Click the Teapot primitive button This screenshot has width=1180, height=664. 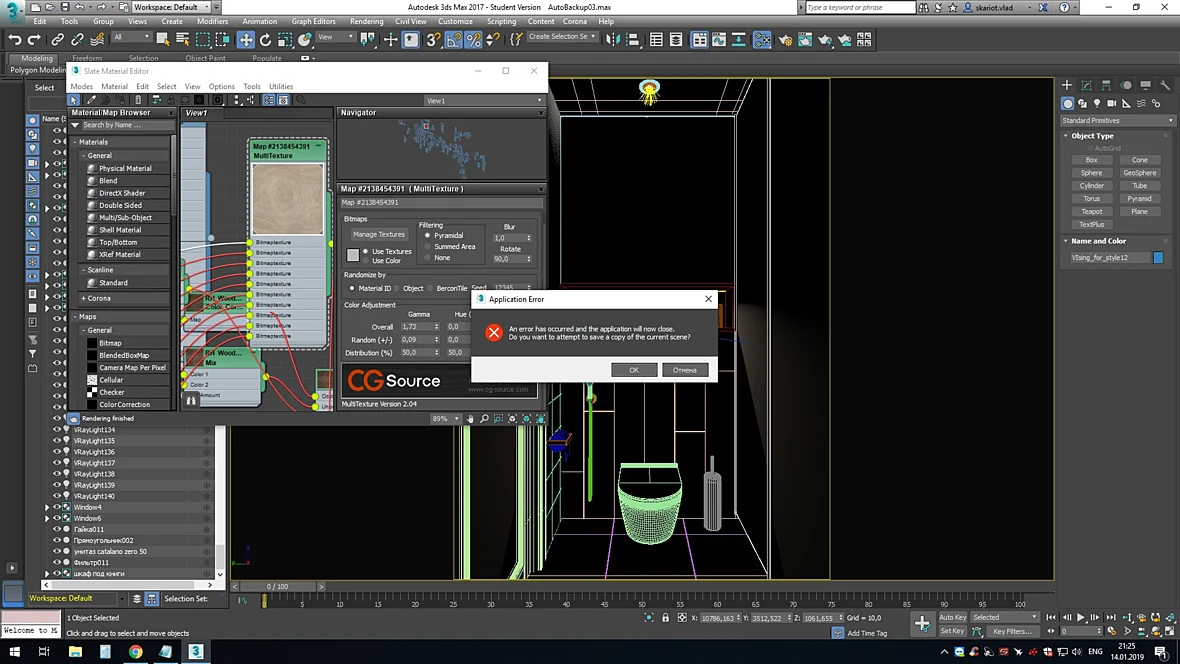[1091, 212]
